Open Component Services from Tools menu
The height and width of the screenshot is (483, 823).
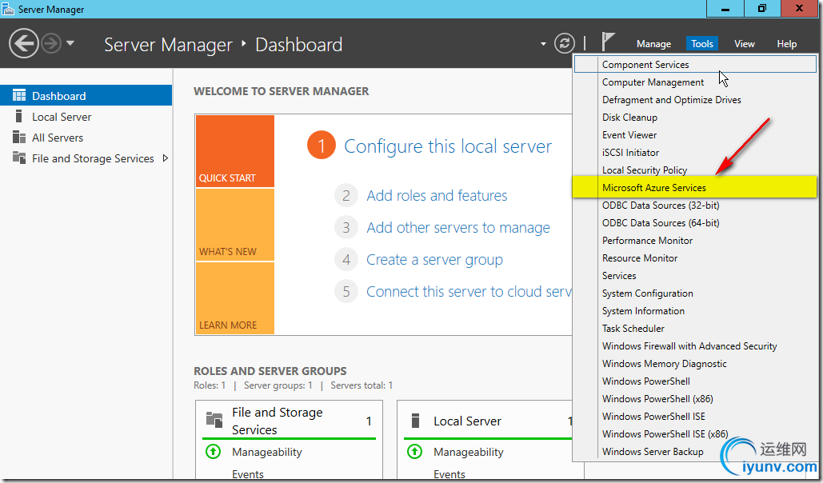point(695,64)
